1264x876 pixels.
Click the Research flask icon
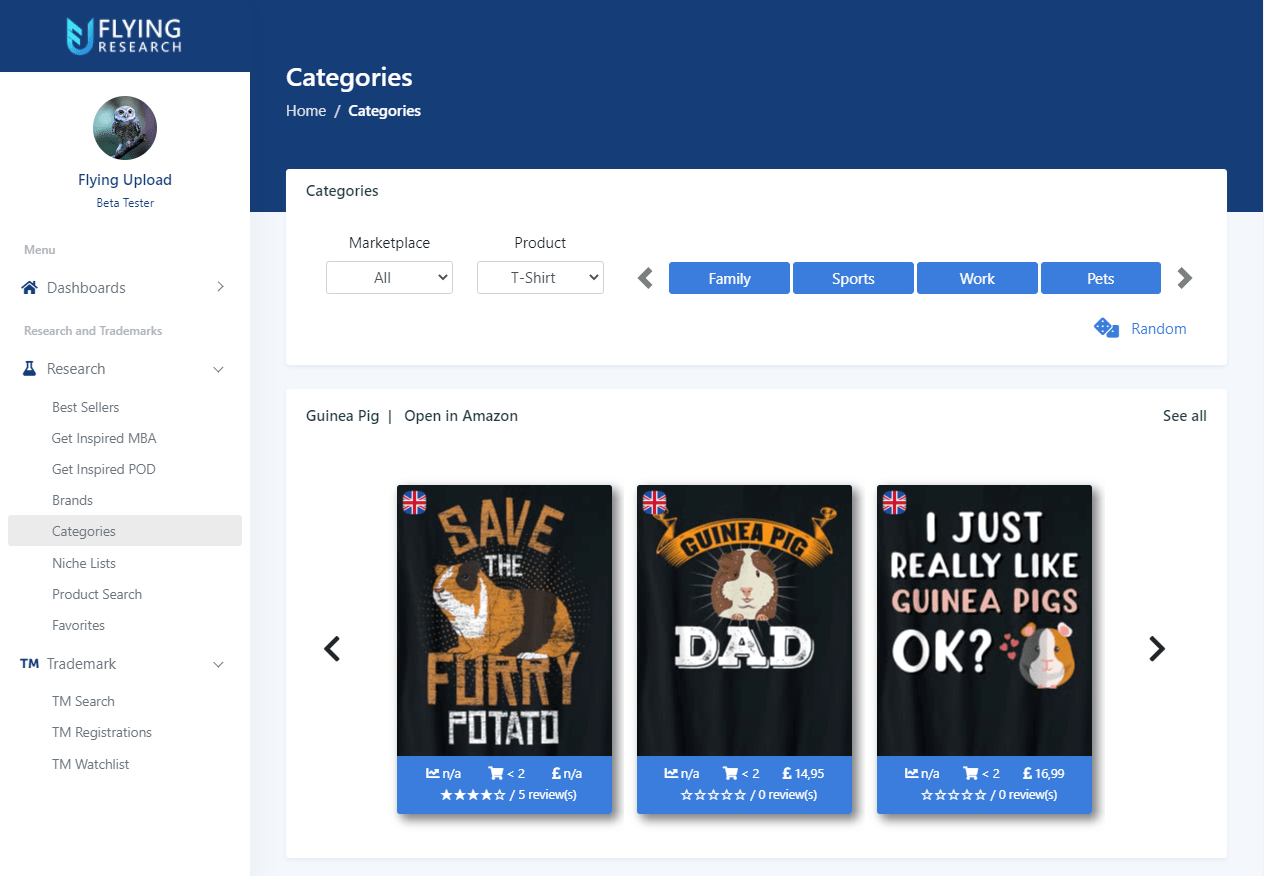29,369
